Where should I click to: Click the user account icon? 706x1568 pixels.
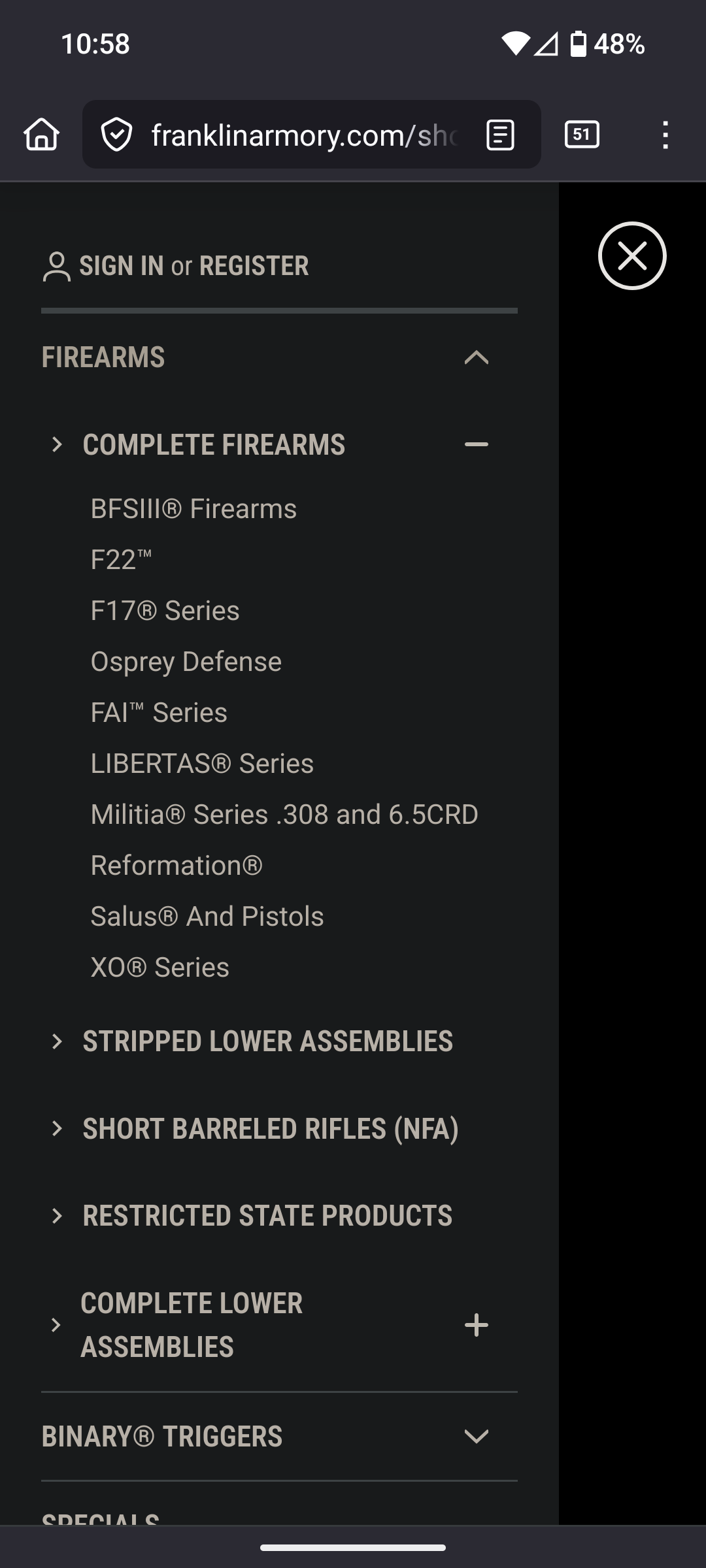tap(56, 266)
